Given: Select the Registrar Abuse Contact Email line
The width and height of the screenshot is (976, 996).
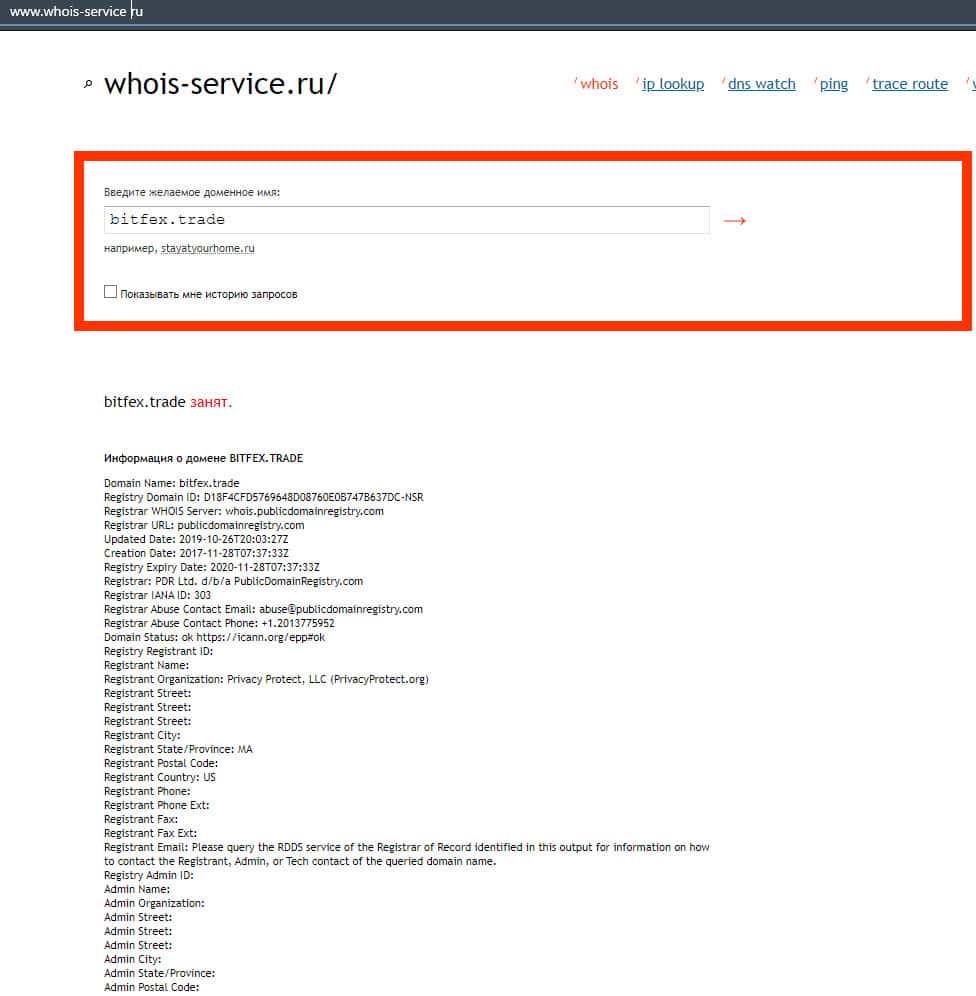Looking at the screenshot, I should pos(263,609).
